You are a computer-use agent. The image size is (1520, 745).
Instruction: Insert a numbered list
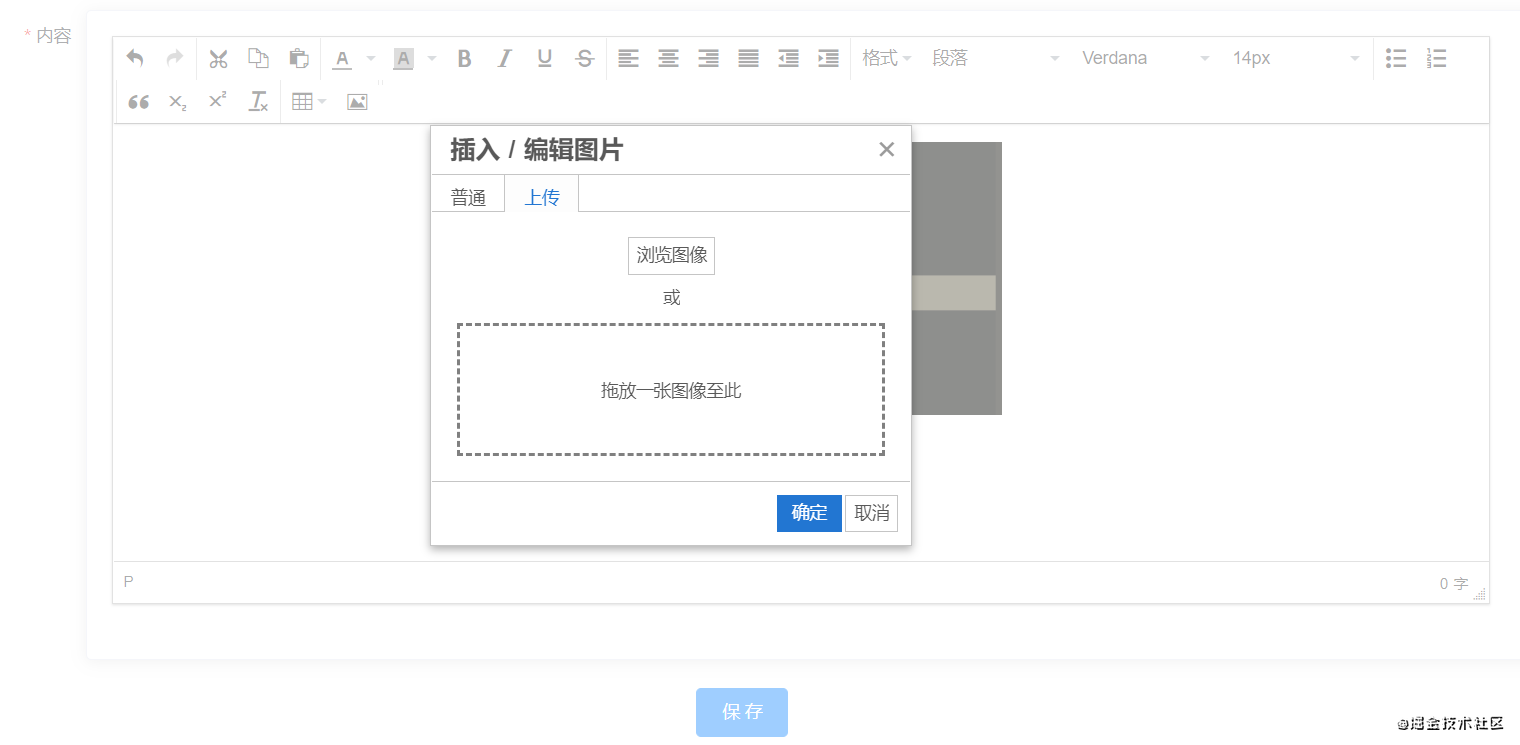(x=1437, y=58)
